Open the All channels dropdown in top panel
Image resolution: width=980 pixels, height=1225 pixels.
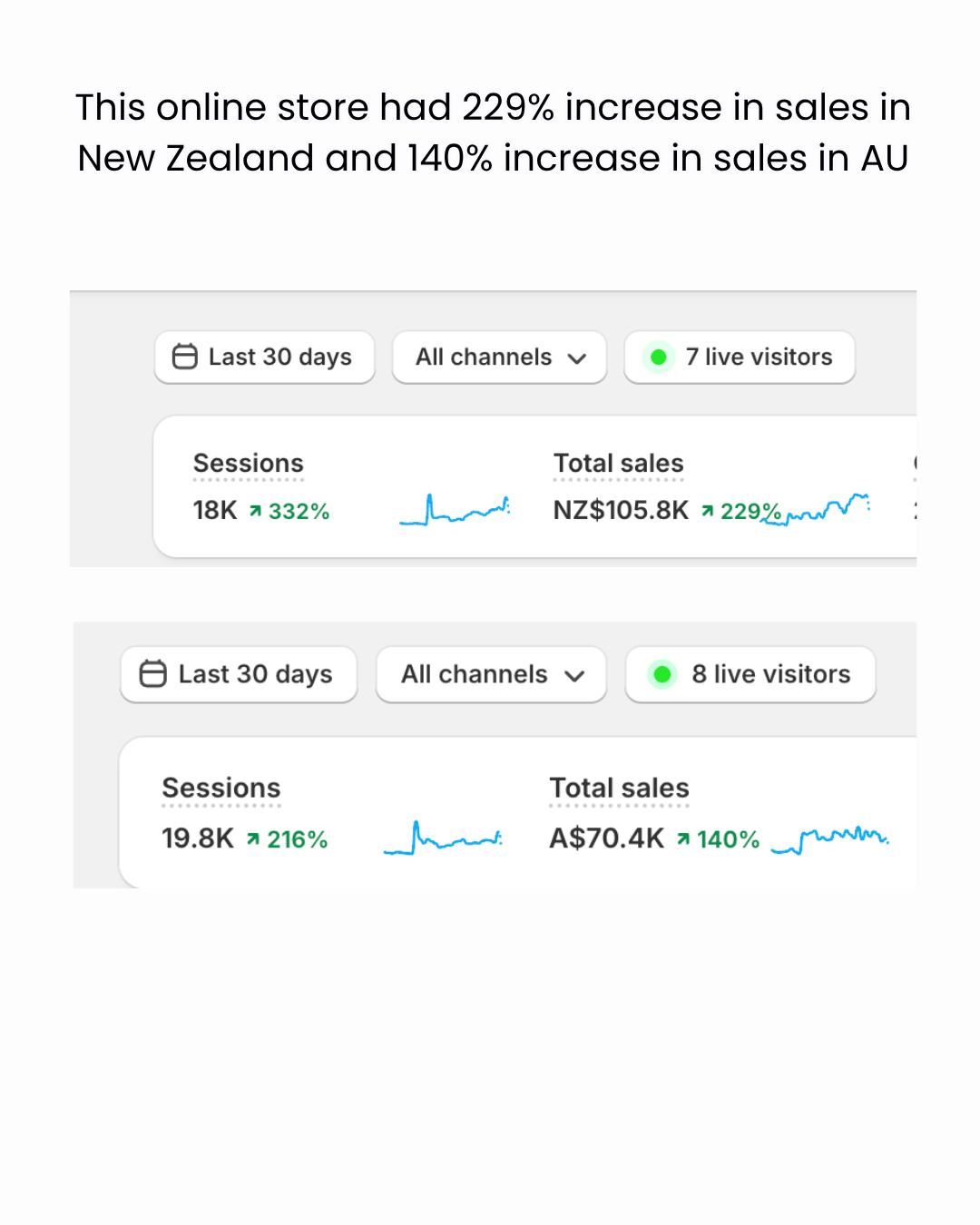coord(498,357)
